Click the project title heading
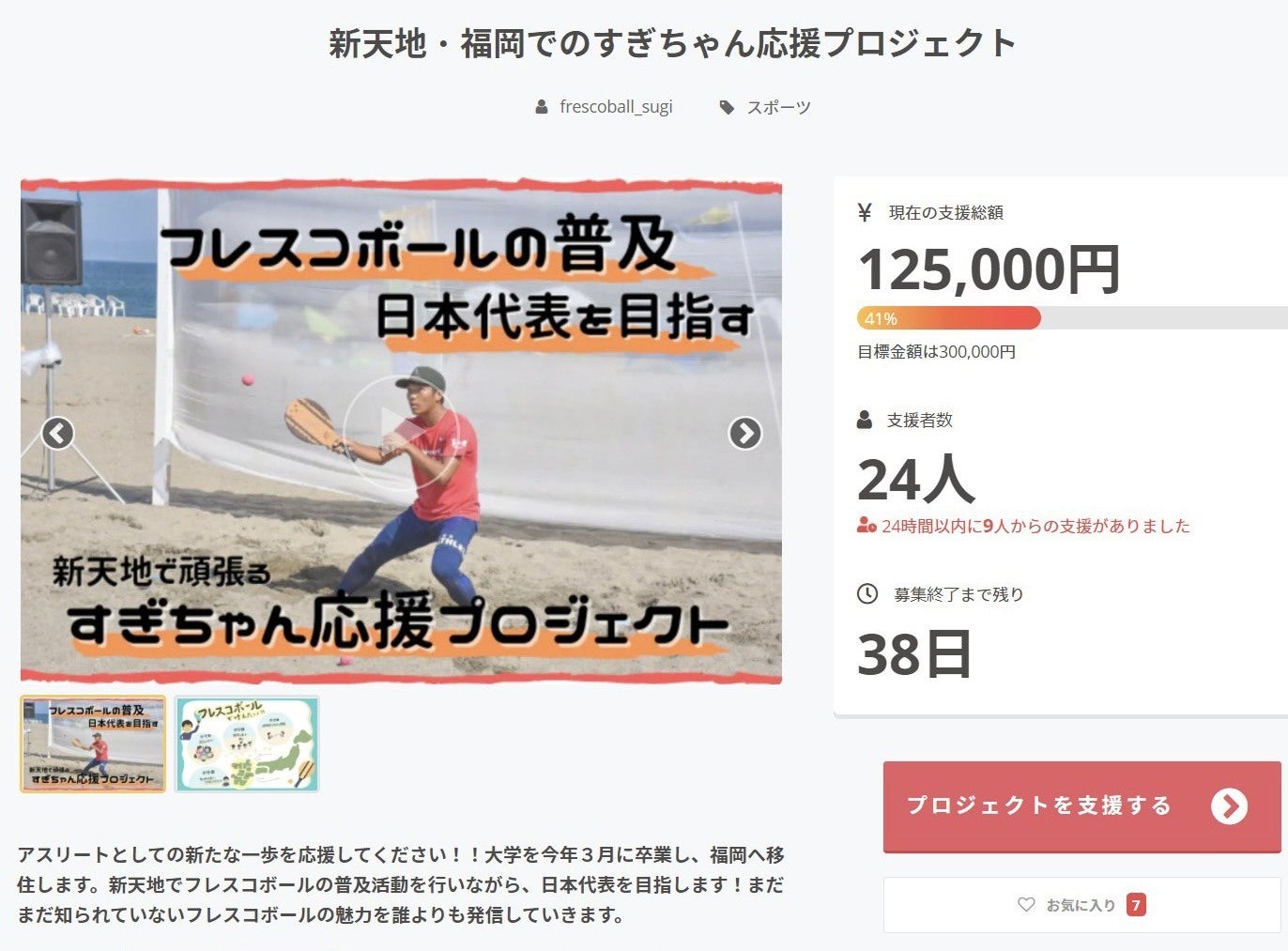The image size is (1288, 951). pos(672,43)
